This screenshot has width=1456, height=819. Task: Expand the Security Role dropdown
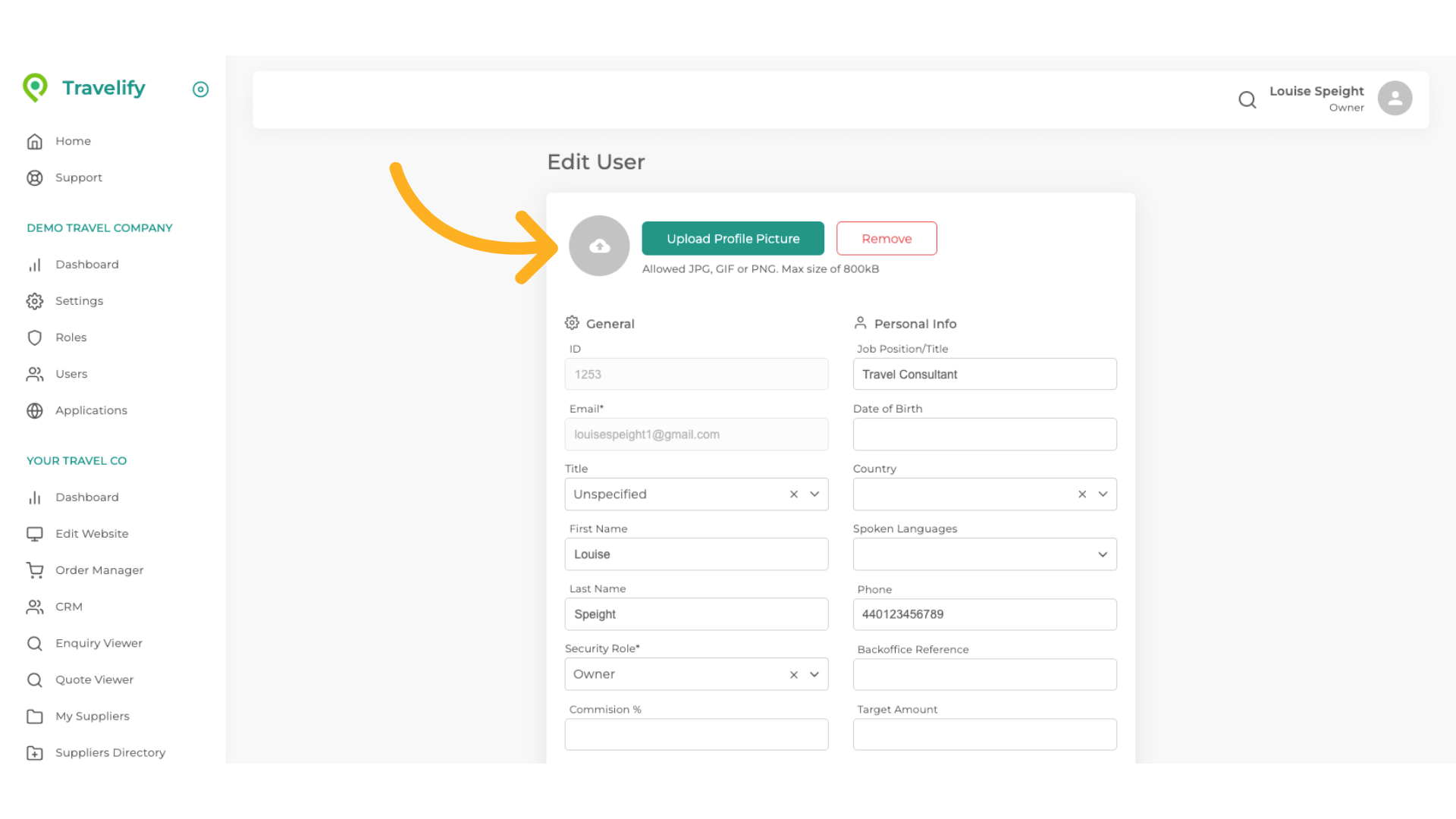pyautogui.click(x=814, y=674)
